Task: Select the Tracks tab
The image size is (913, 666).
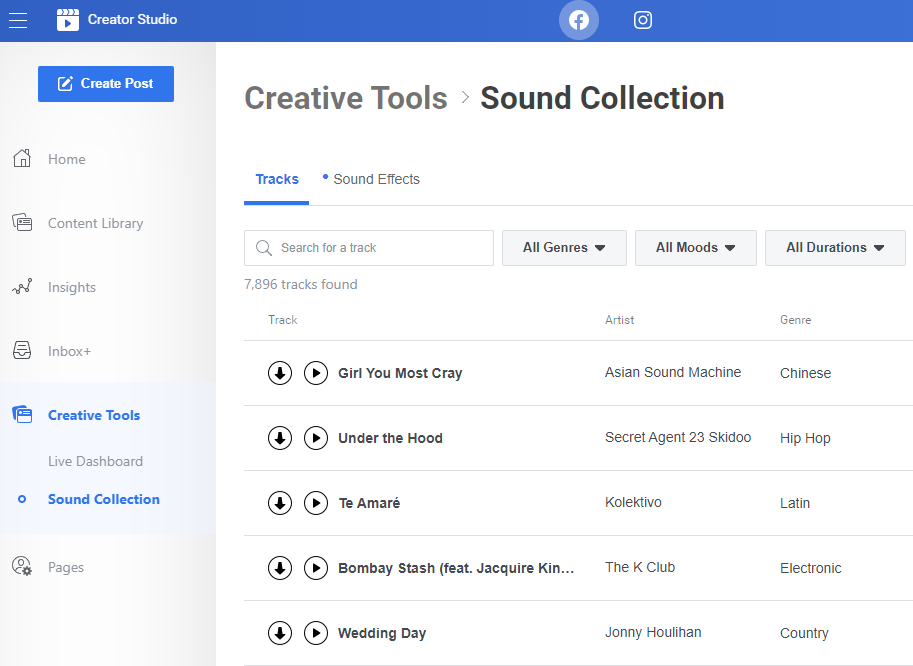Action: (276, 178)
